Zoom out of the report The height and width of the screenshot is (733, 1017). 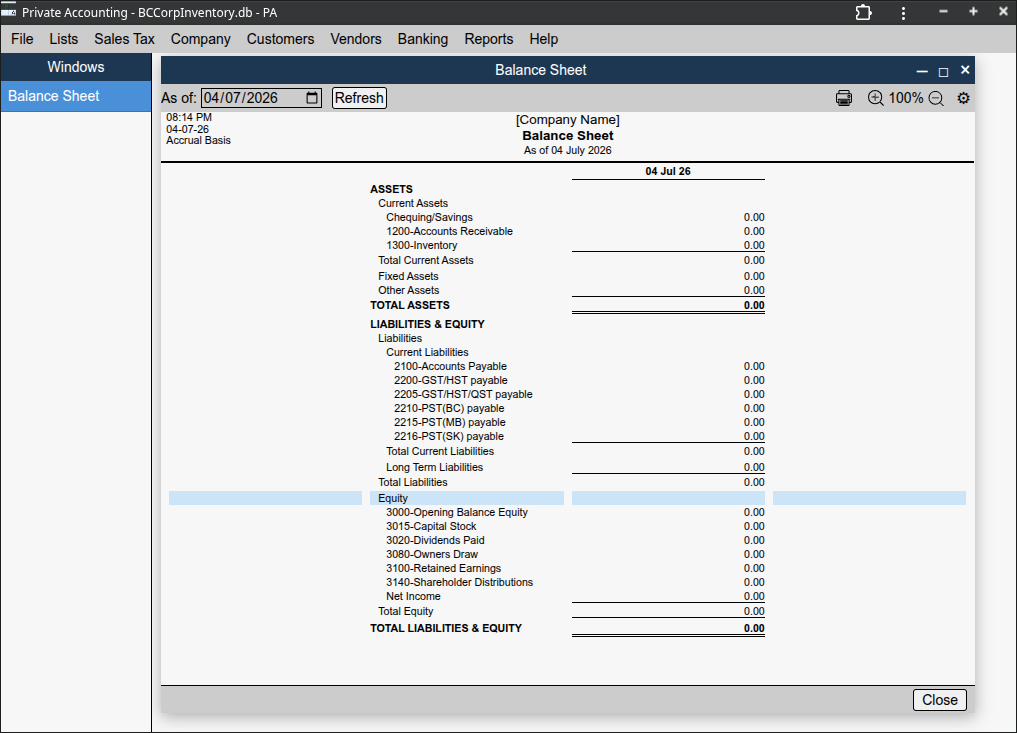click(x=935, y=98)
